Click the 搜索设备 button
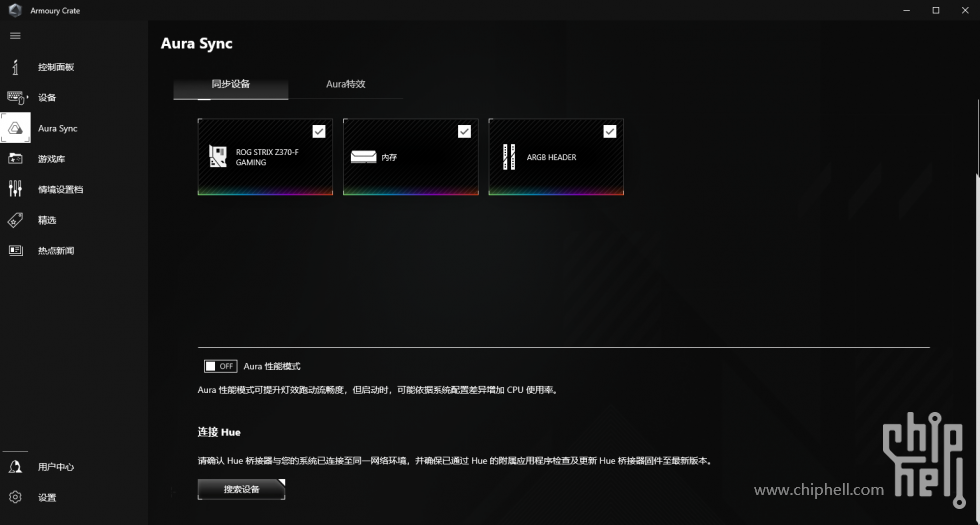980x525 pixels. tap(241, 489)
